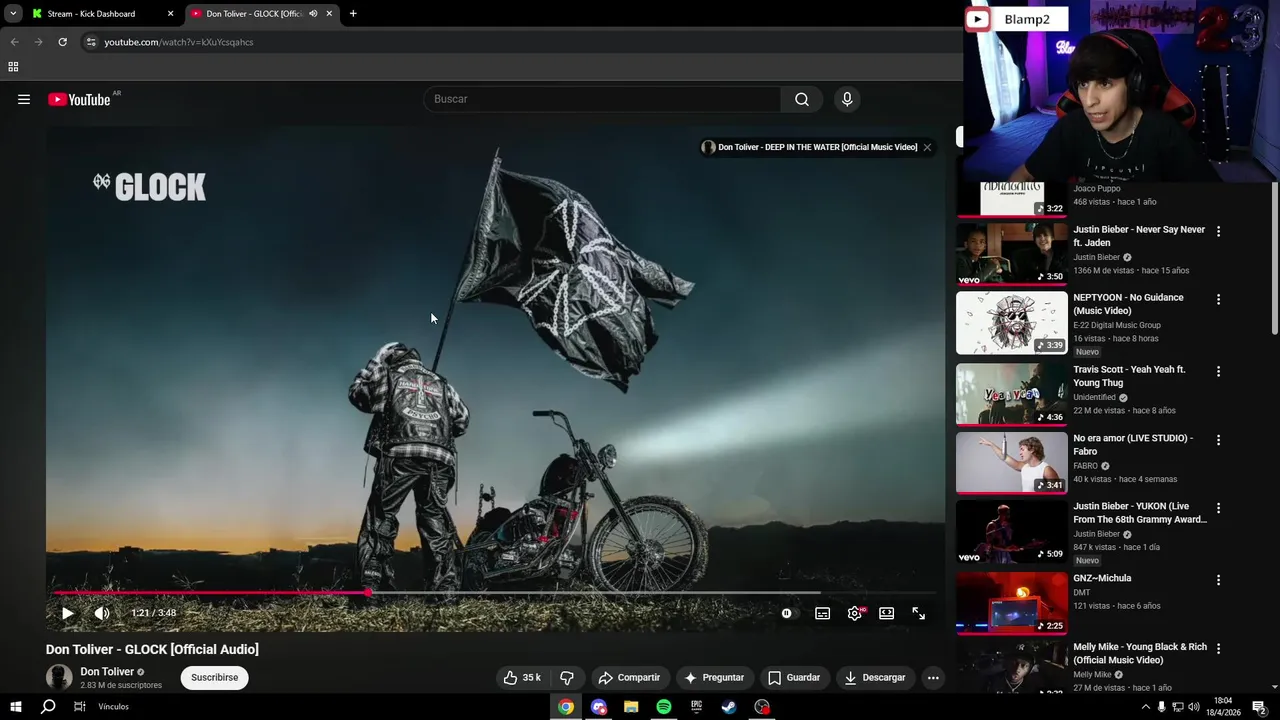Go back in browser history
The width and height of the screenshot is (1280, 720).
point(14,42)
